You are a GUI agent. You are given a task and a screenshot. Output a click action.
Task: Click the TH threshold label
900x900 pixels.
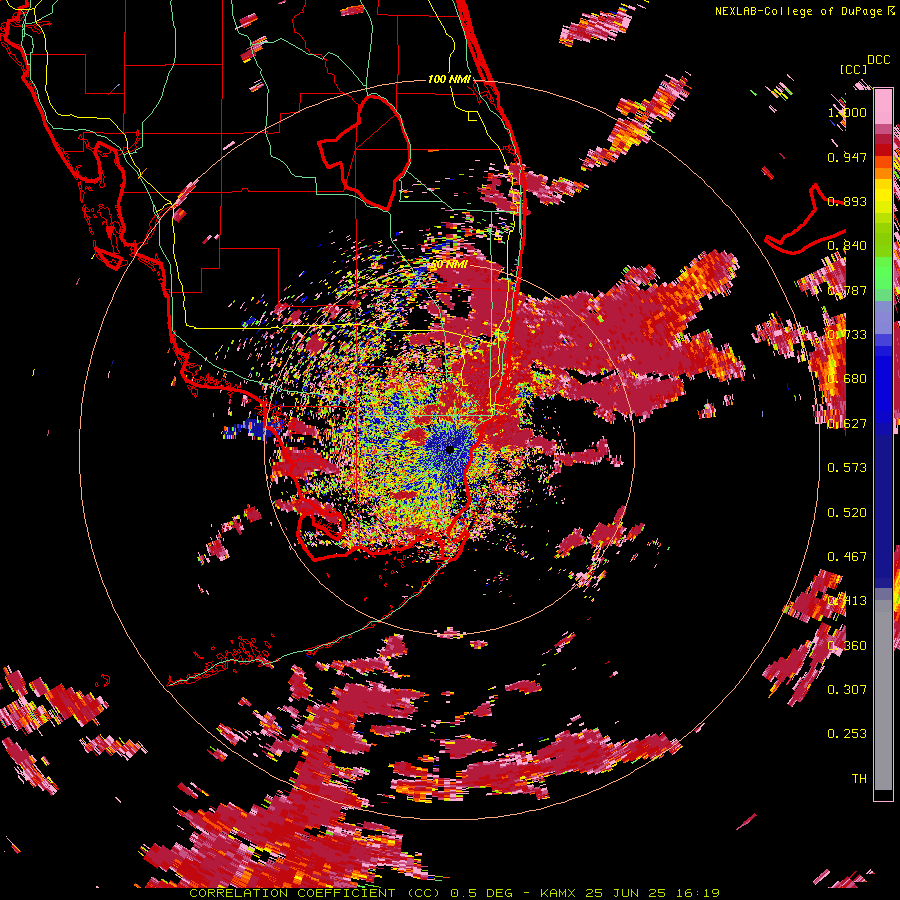pos(859,779)
